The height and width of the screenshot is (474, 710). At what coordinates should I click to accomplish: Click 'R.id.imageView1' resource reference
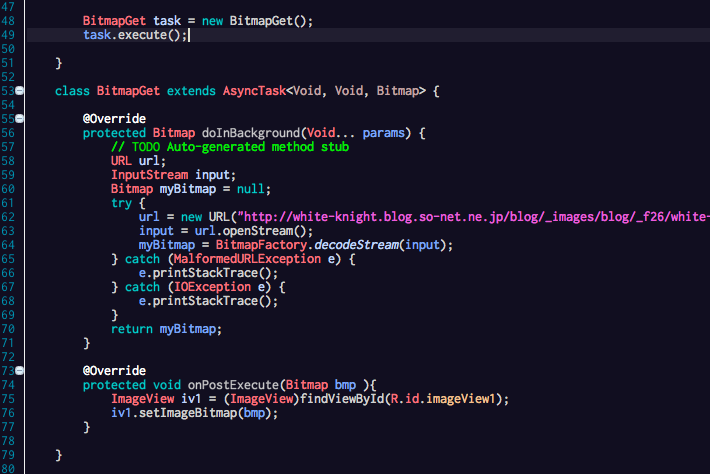click(443, 399)
